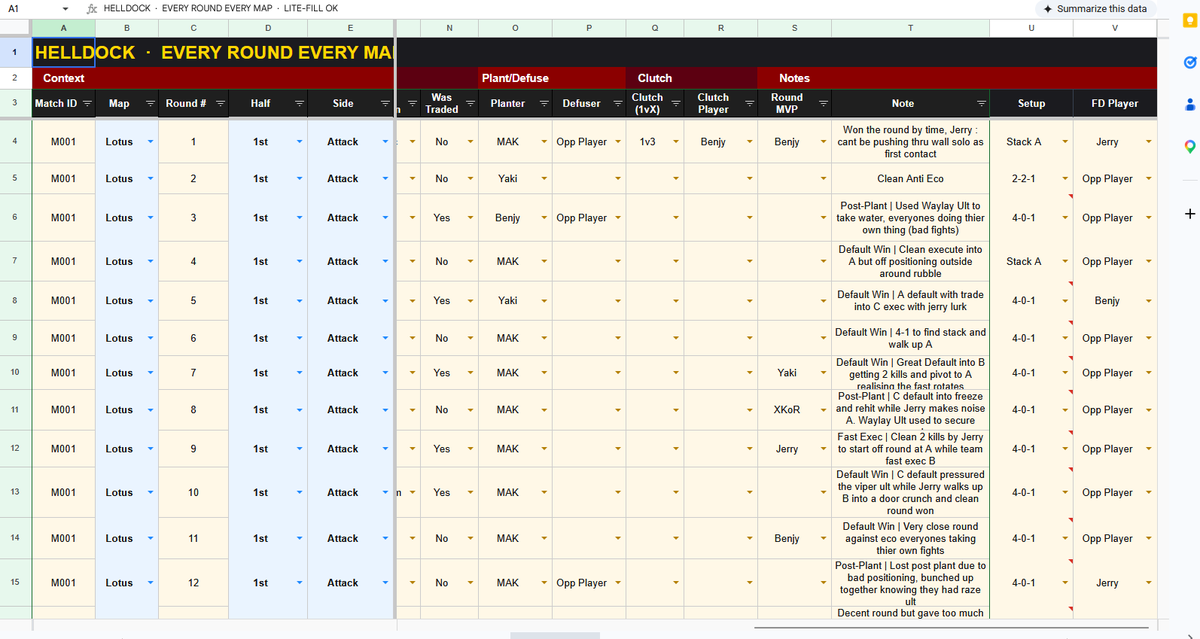Open the filter icon on Round MVP header
Viewport: 1200px width, 639px height.
[821, 103]
